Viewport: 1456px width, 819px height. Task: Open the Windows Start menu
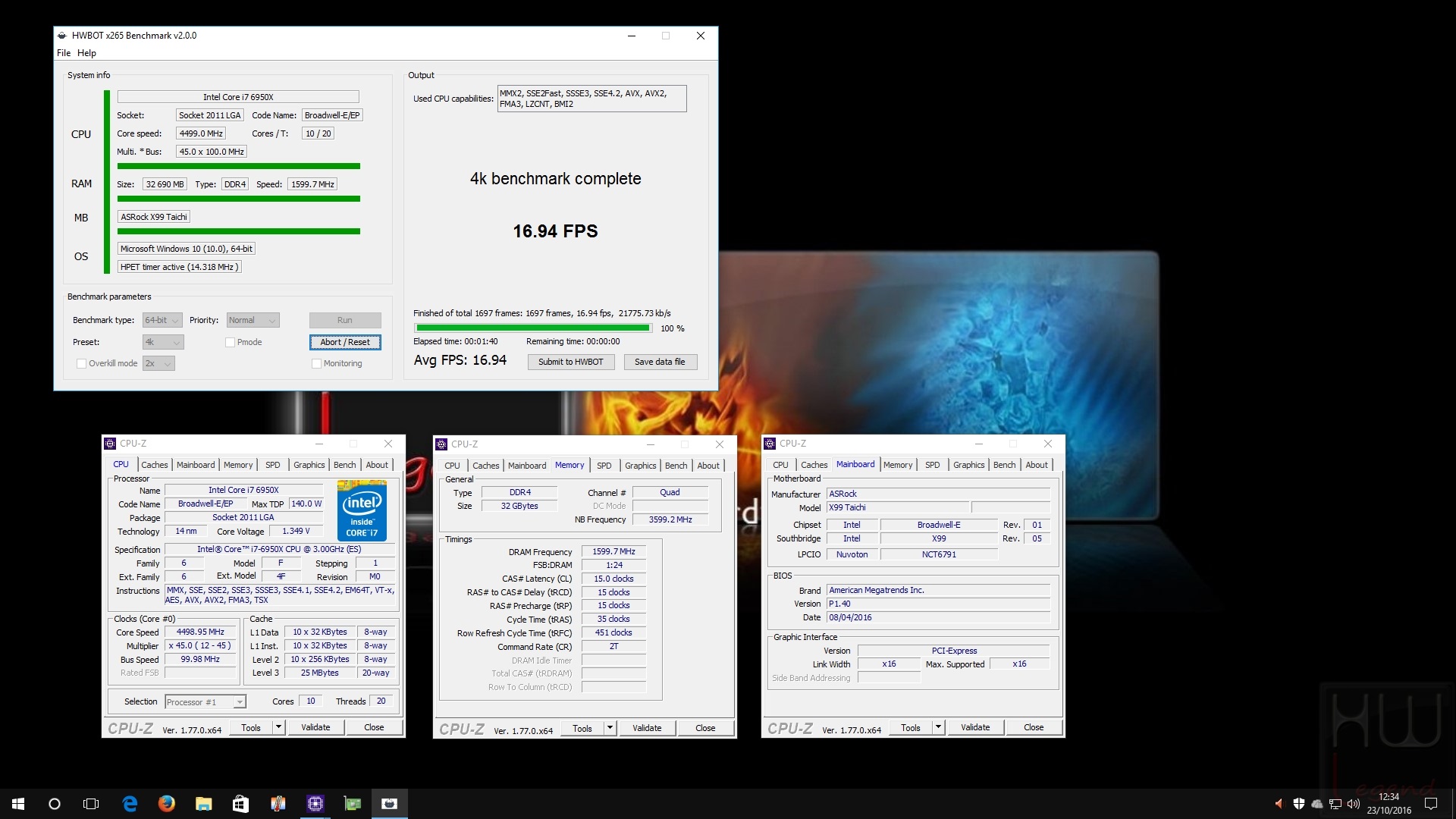click(x=18, y=804)
